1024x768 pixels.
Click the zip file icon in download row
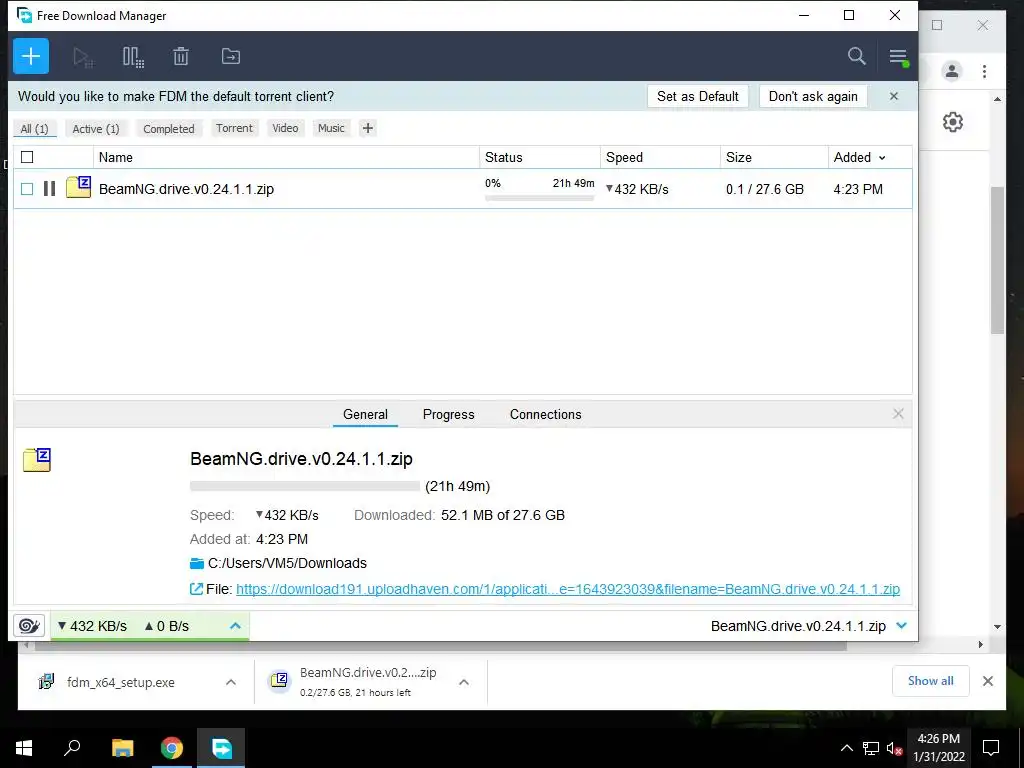pos(78,187)
